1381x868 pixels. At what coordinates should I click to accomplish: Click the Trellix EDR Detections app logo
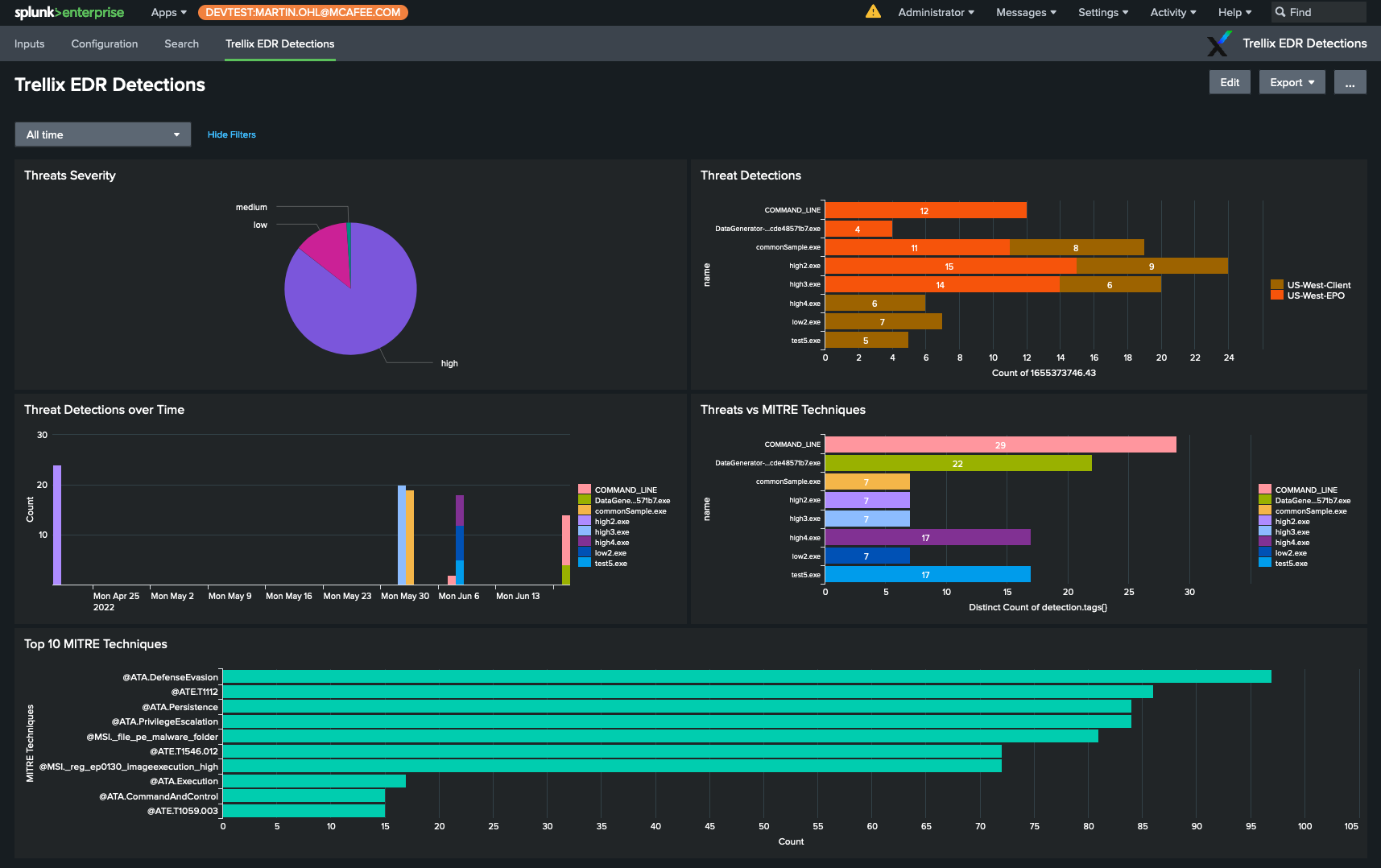[1218, 44]
